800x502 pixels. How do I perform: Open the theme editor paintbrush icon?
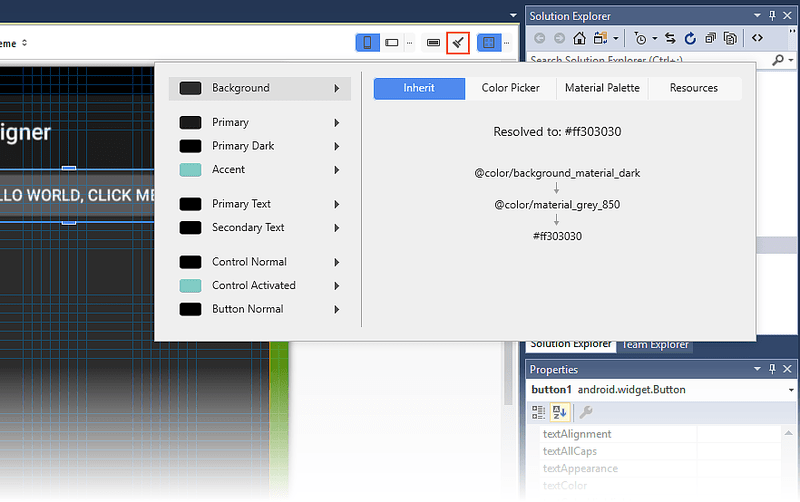(x=458, y=43)
